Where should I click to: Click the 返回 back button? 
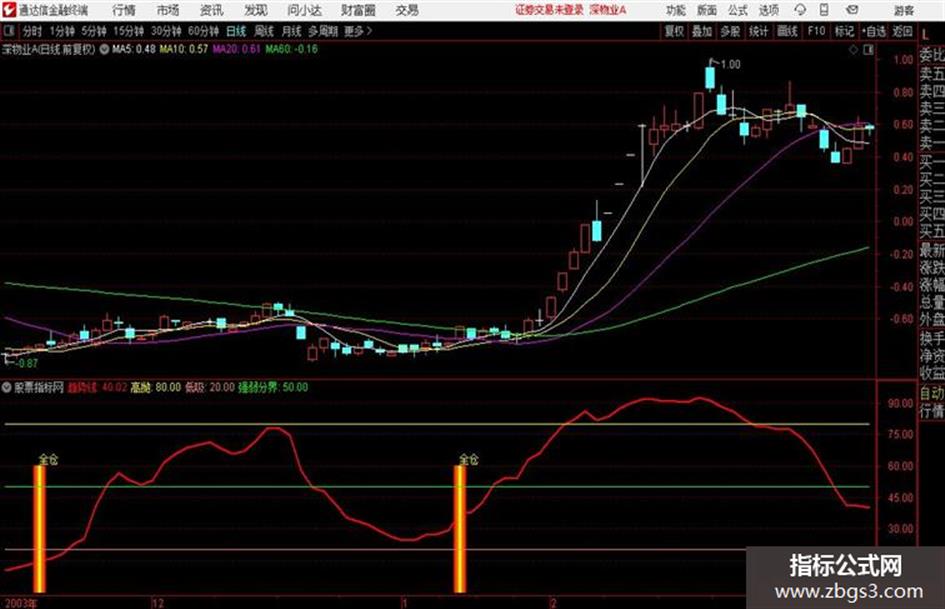(902, 31)
